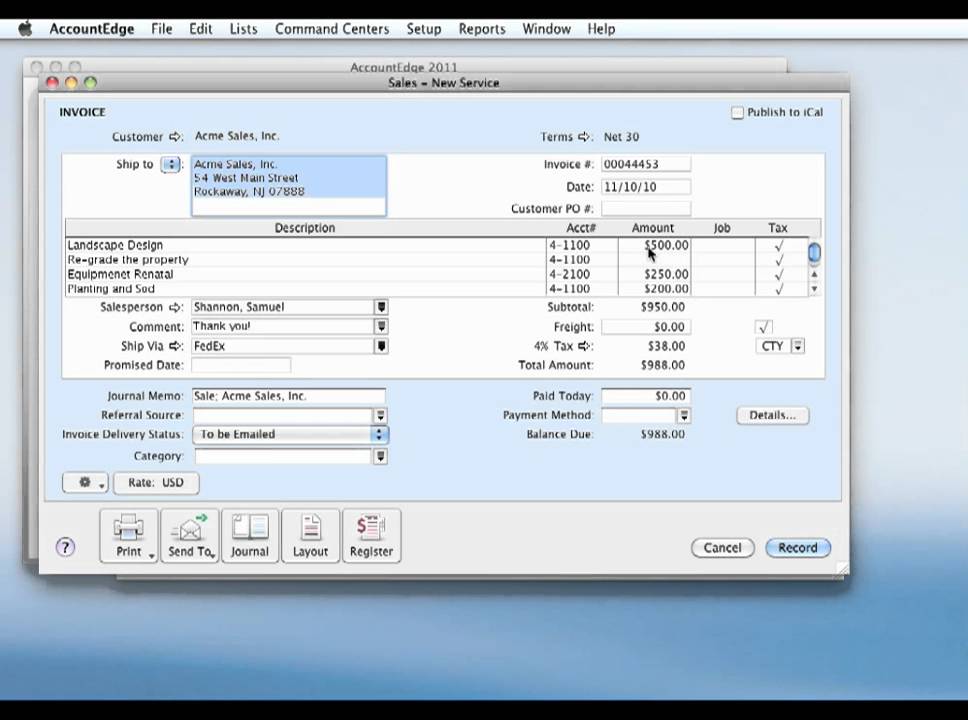Viewport: 968px width, 720px height.
Task: Expand the Category dropdown
Action: pos(380,456)
